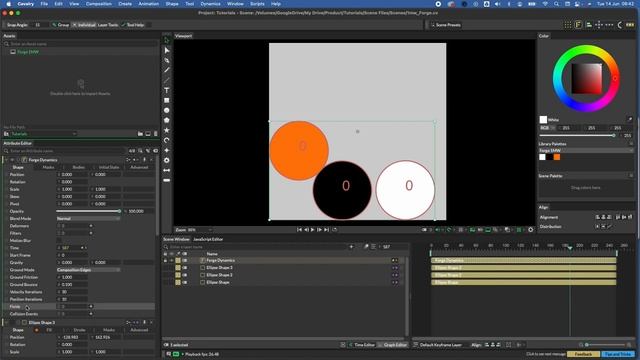Viewport: 640px width, 360px height.
Task: Toggle the Motion Blur checkbox
Action: [x=59, y=240]
